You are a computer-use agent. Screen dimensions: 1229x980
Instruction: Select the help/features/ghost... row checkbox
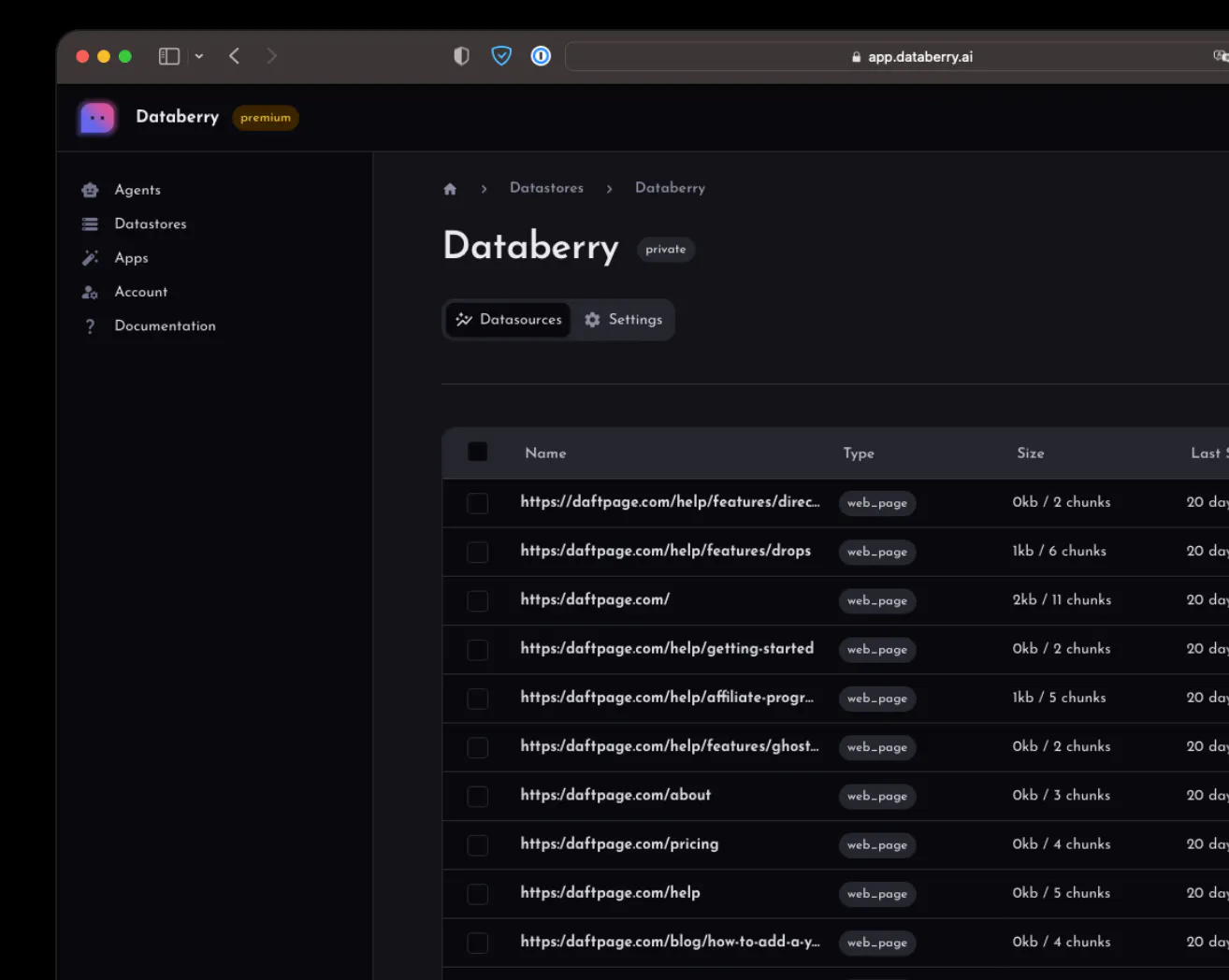click(478, 747)
